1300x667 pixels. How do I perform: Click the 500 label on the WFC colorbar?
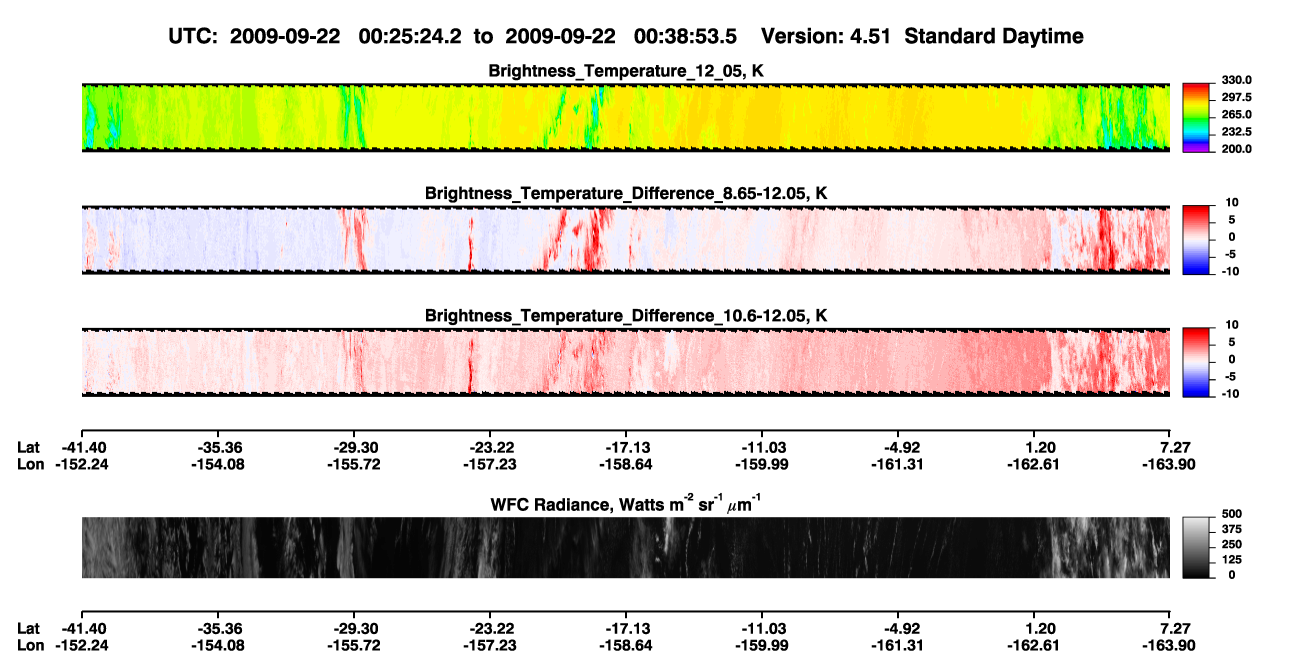[1232, 513]
